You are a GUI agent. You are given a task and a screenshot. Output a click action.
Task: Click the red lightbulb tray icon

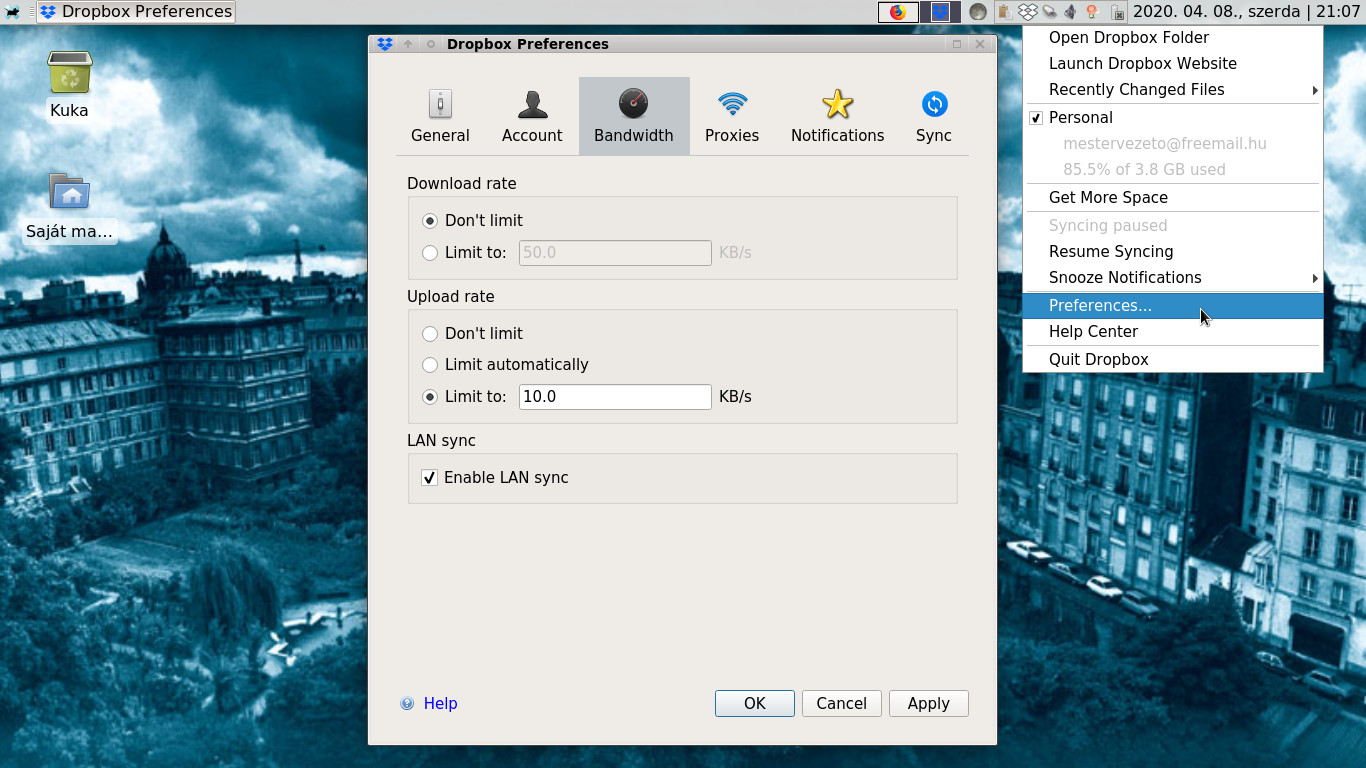[x=1092, y=12]
